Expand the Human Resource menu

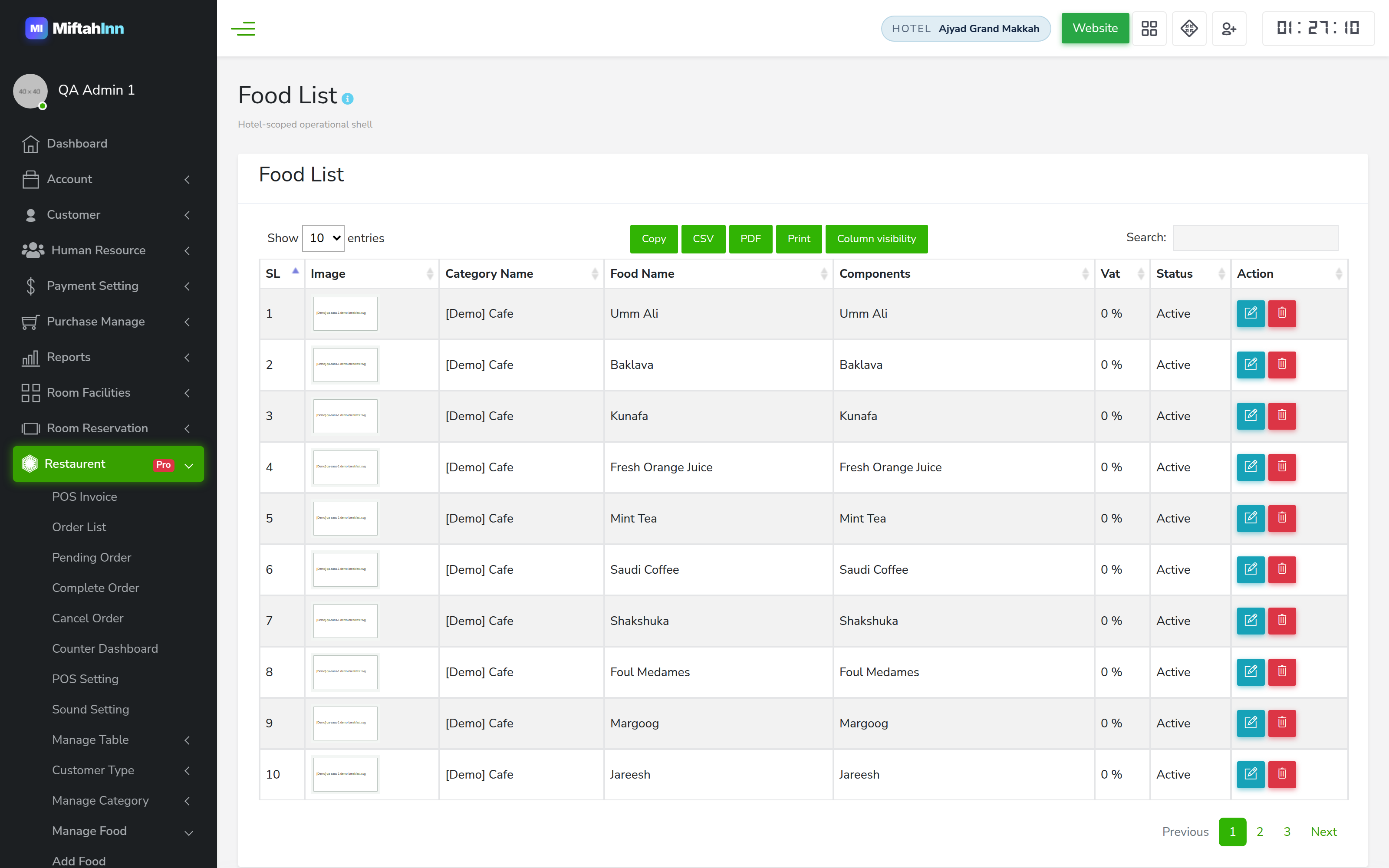[x=108, y=250]
